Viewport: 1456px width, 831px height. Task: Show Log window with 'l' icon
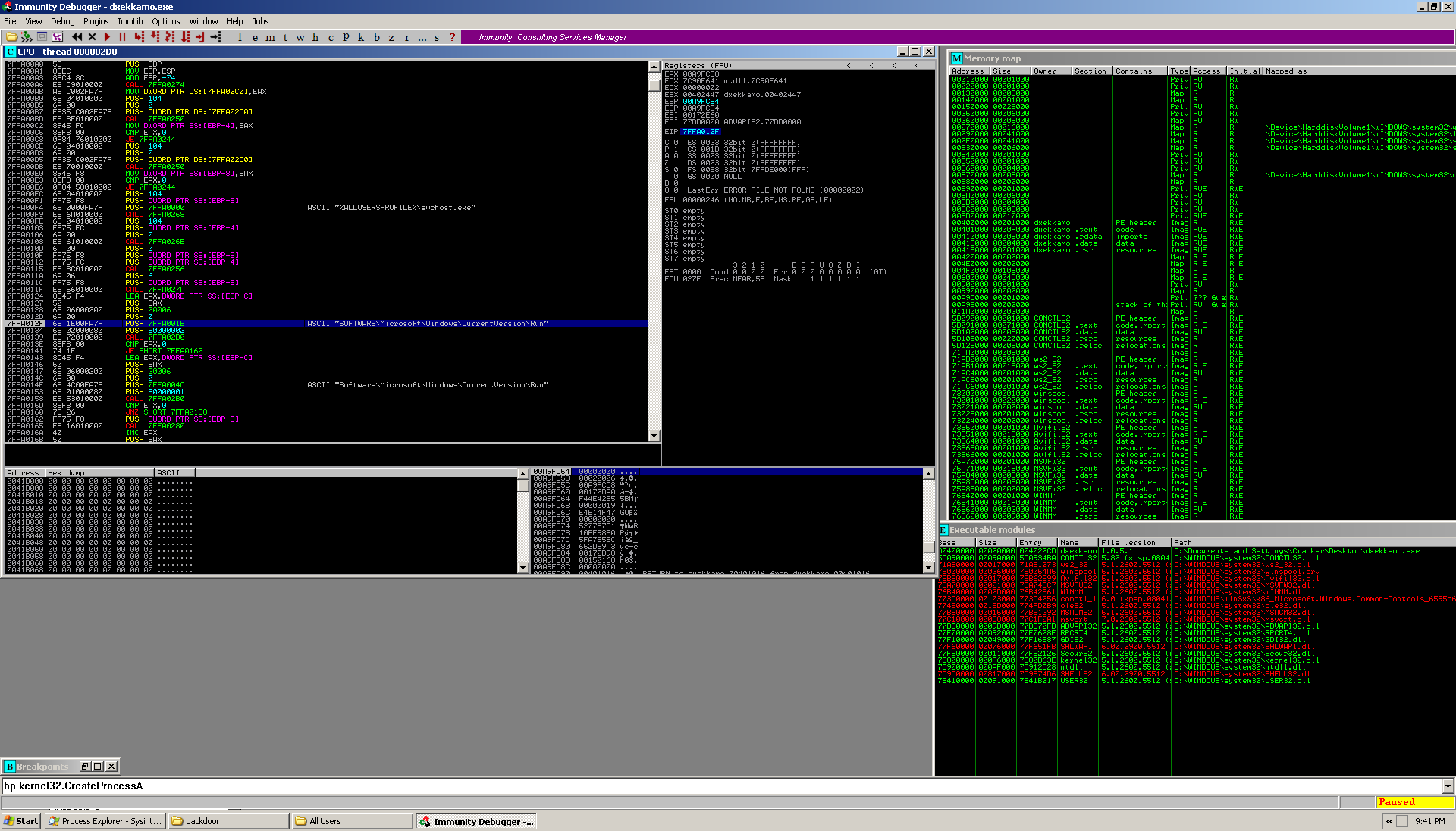coord(240,36)
